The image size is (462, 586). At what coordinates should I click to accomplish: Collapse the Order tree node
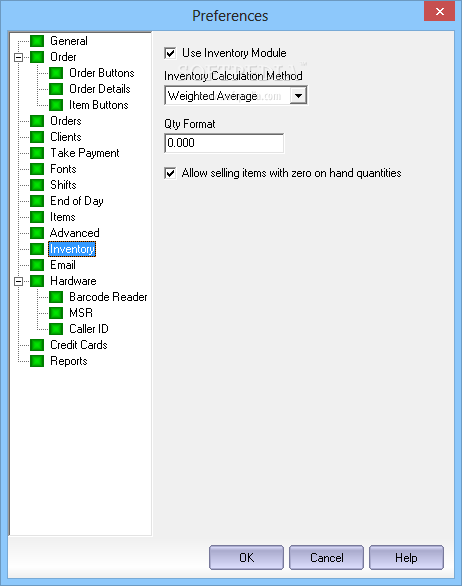(x=18, y=57)
